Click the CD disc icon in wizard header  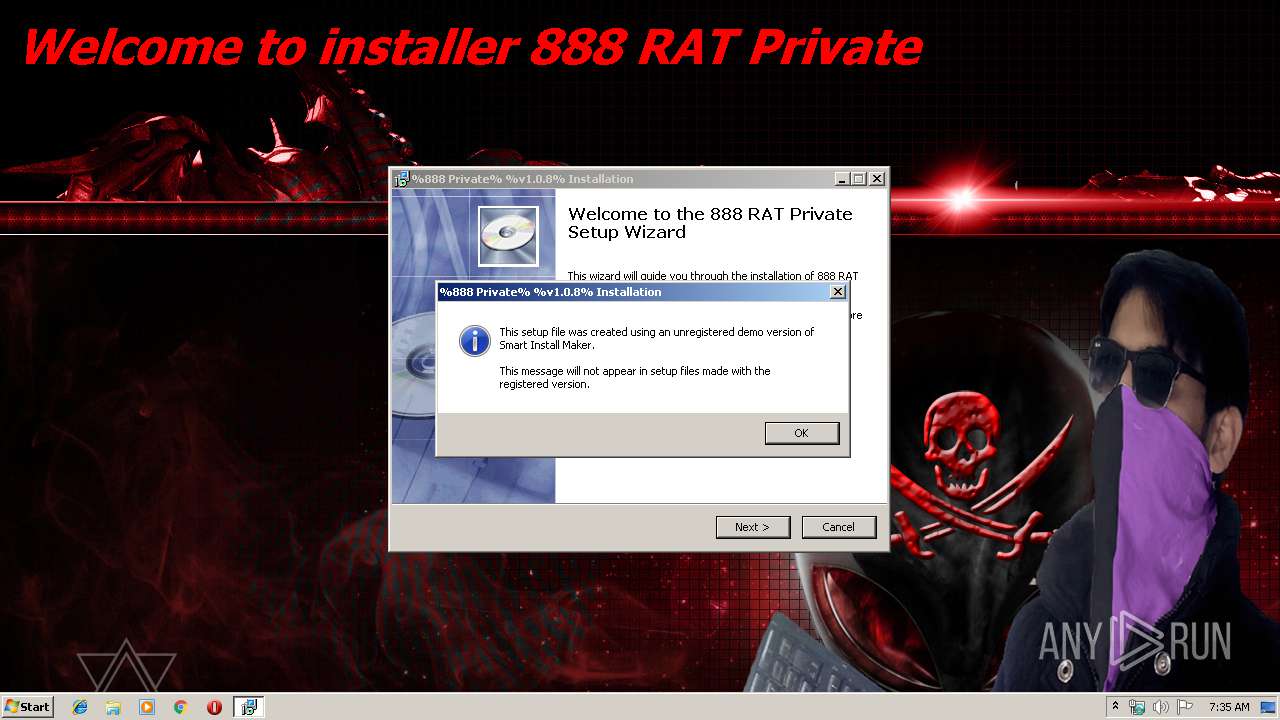(508, 236)
